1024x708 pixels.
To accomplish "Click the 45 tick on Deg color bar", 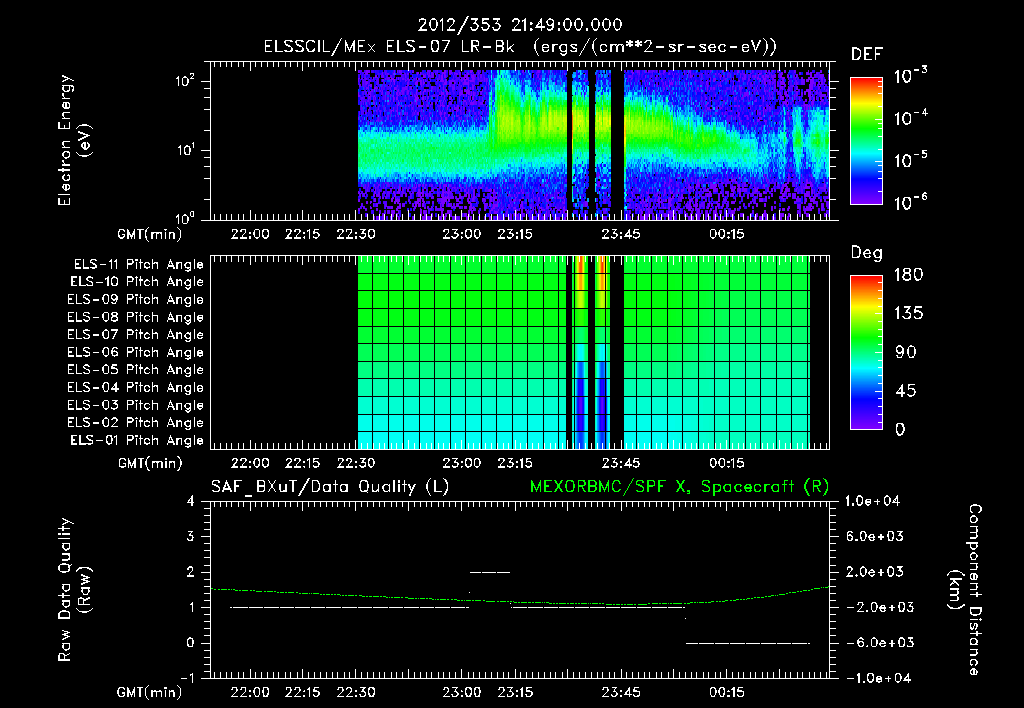I will click(906, 391).
